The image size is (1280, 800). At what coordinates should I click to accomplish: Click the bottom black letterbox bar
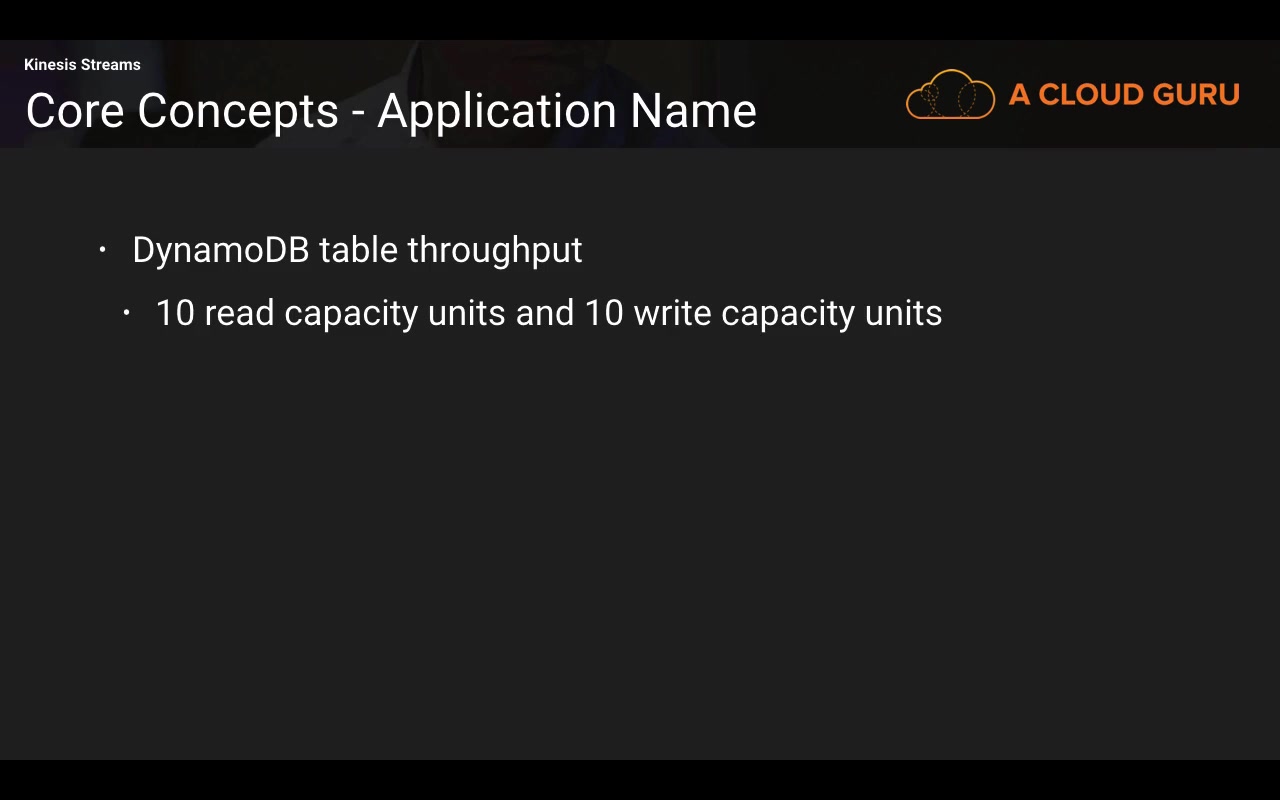(x=640, y=780)
